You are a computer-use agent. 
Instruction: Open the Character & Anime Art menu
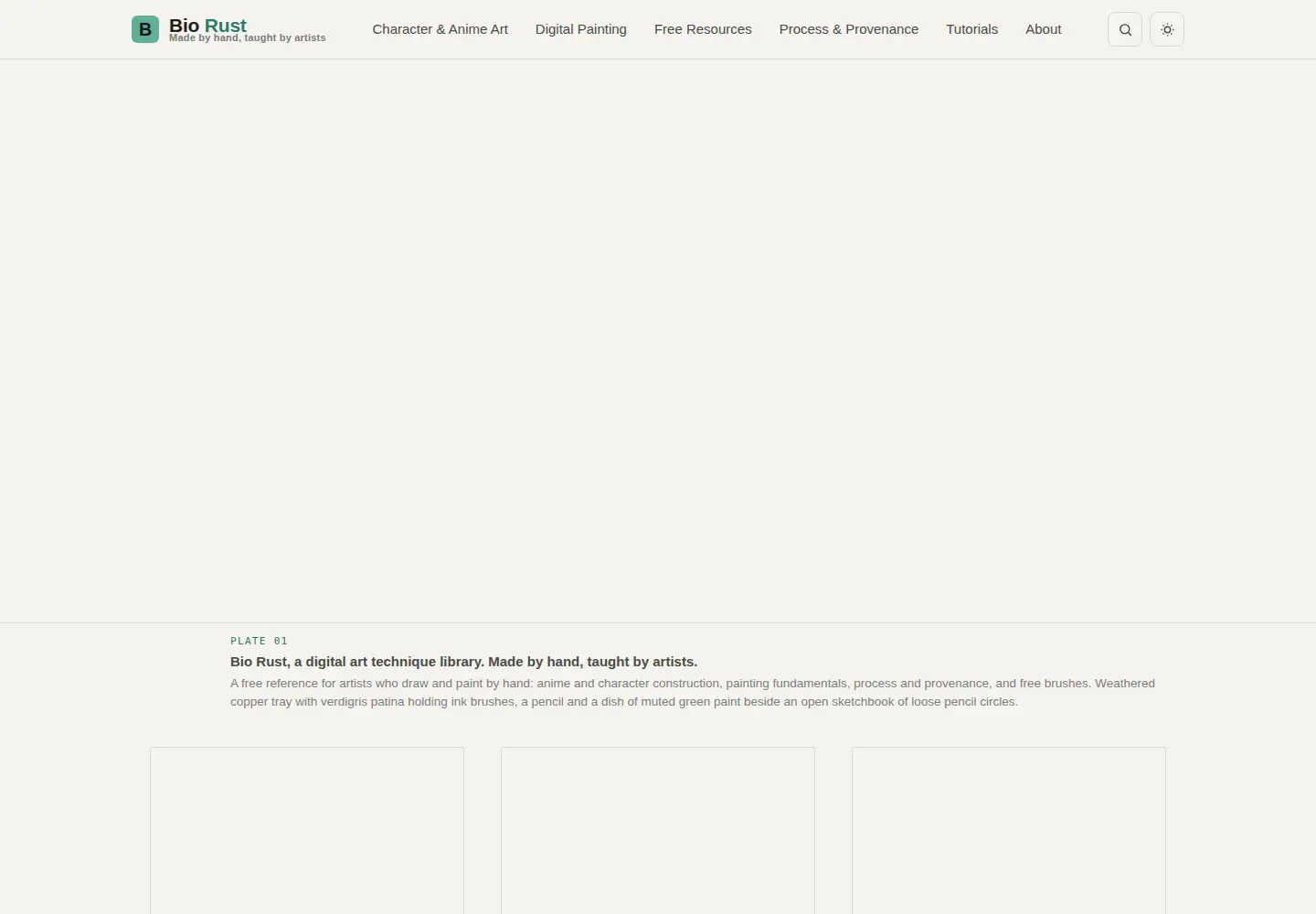coord(440,29)
